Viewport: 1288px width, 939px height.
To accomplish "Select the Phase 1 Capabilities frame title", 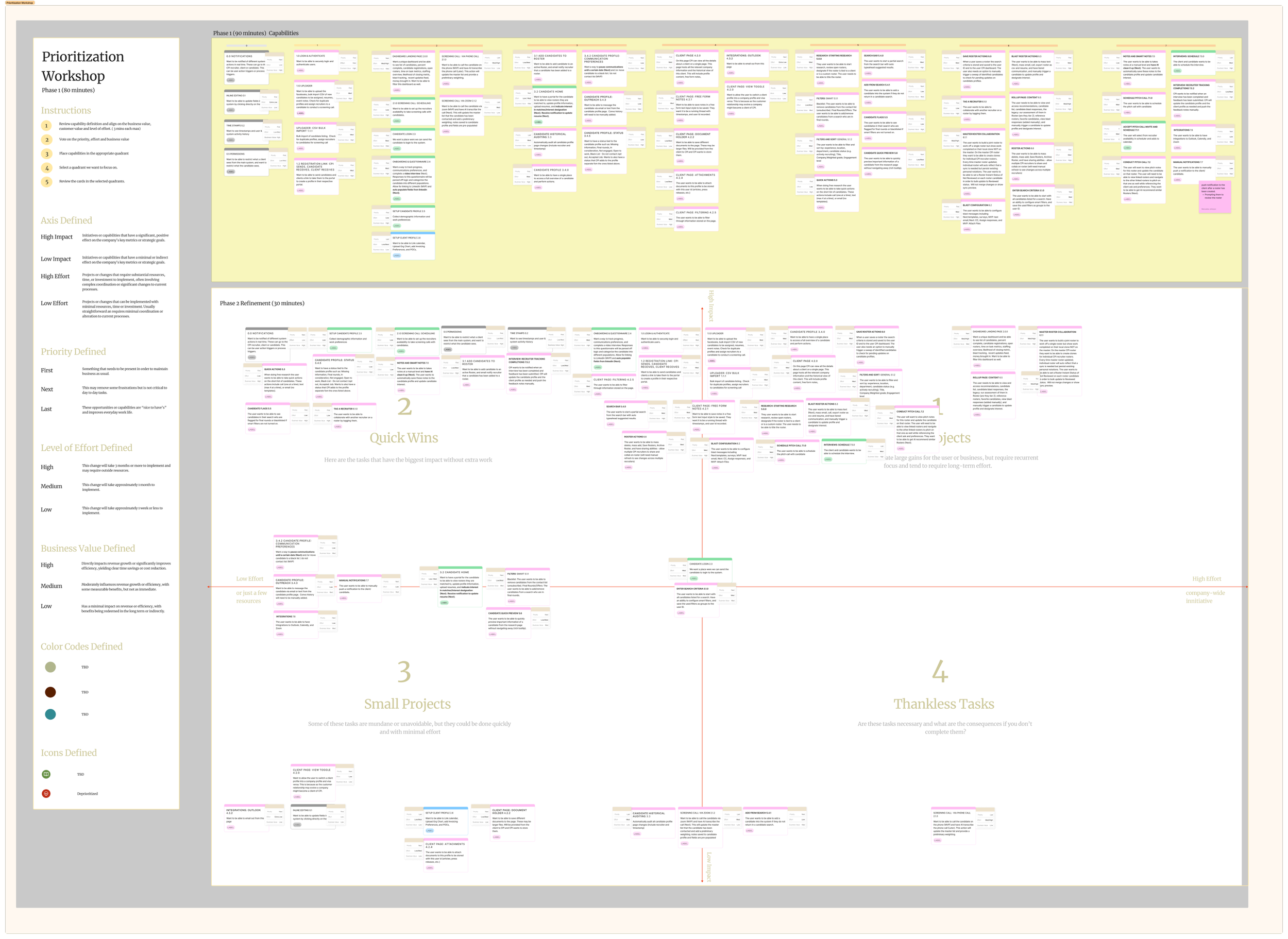I will pyautogui.click(x=255, y=33).
